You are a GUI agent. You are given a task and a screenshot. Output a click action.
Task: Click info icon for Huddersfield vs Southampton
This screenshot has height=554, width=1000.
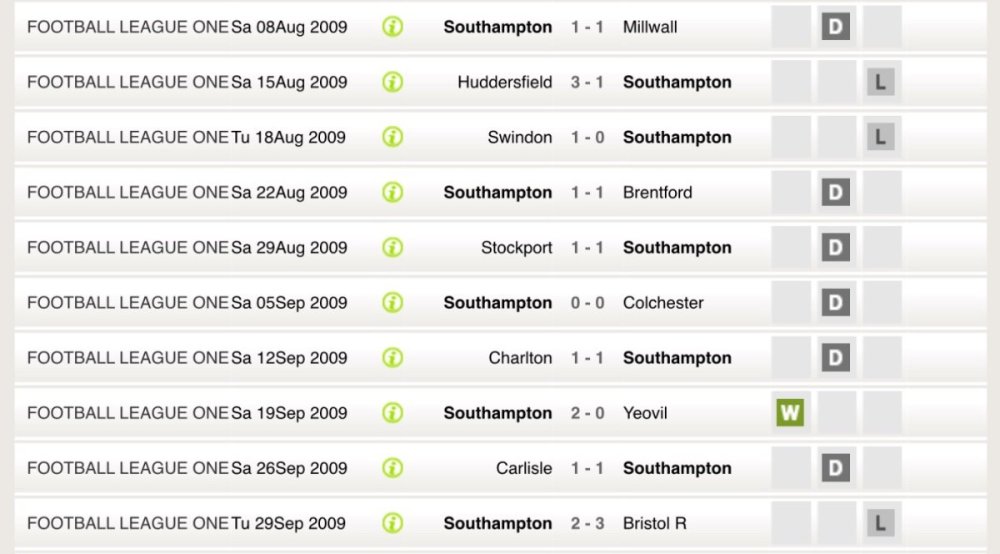[x=393, y=82]
